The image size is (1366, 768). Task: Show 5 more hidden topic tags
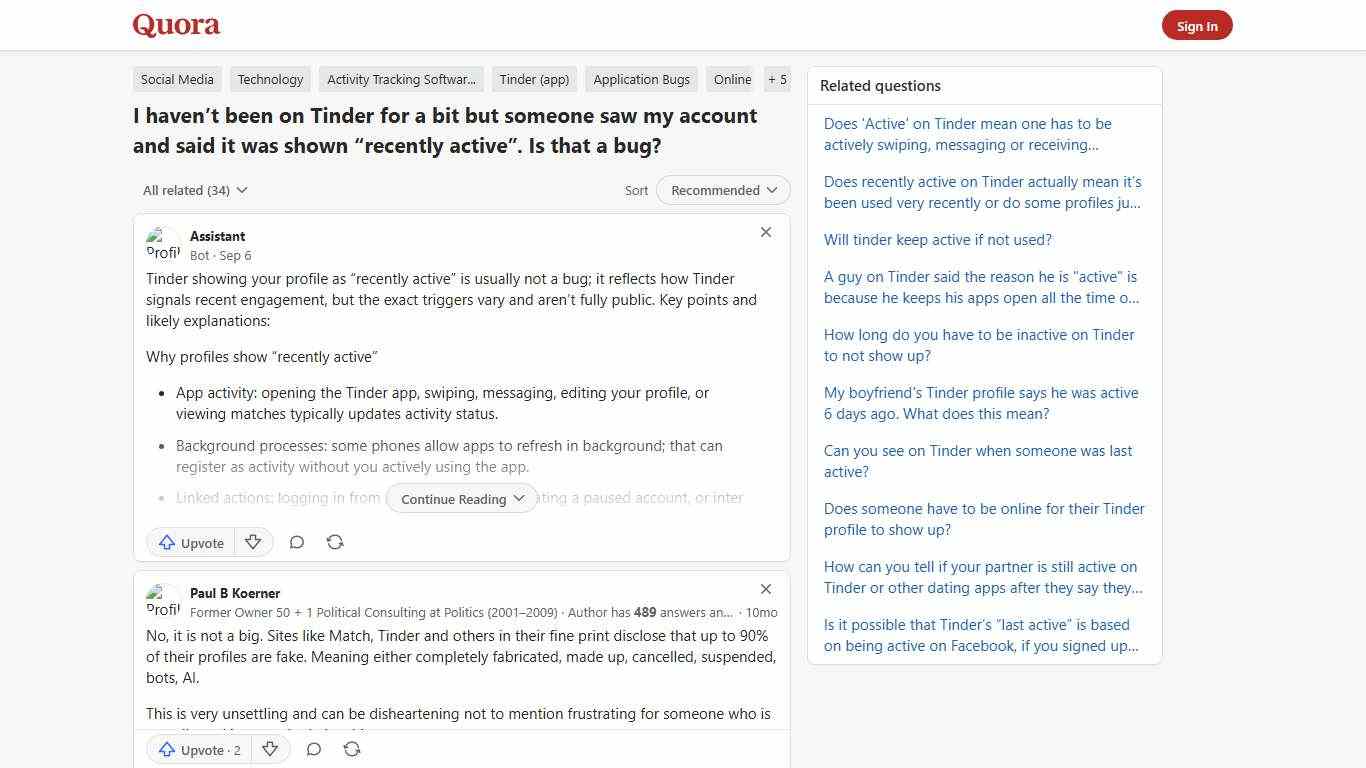(x=777, y=79)
